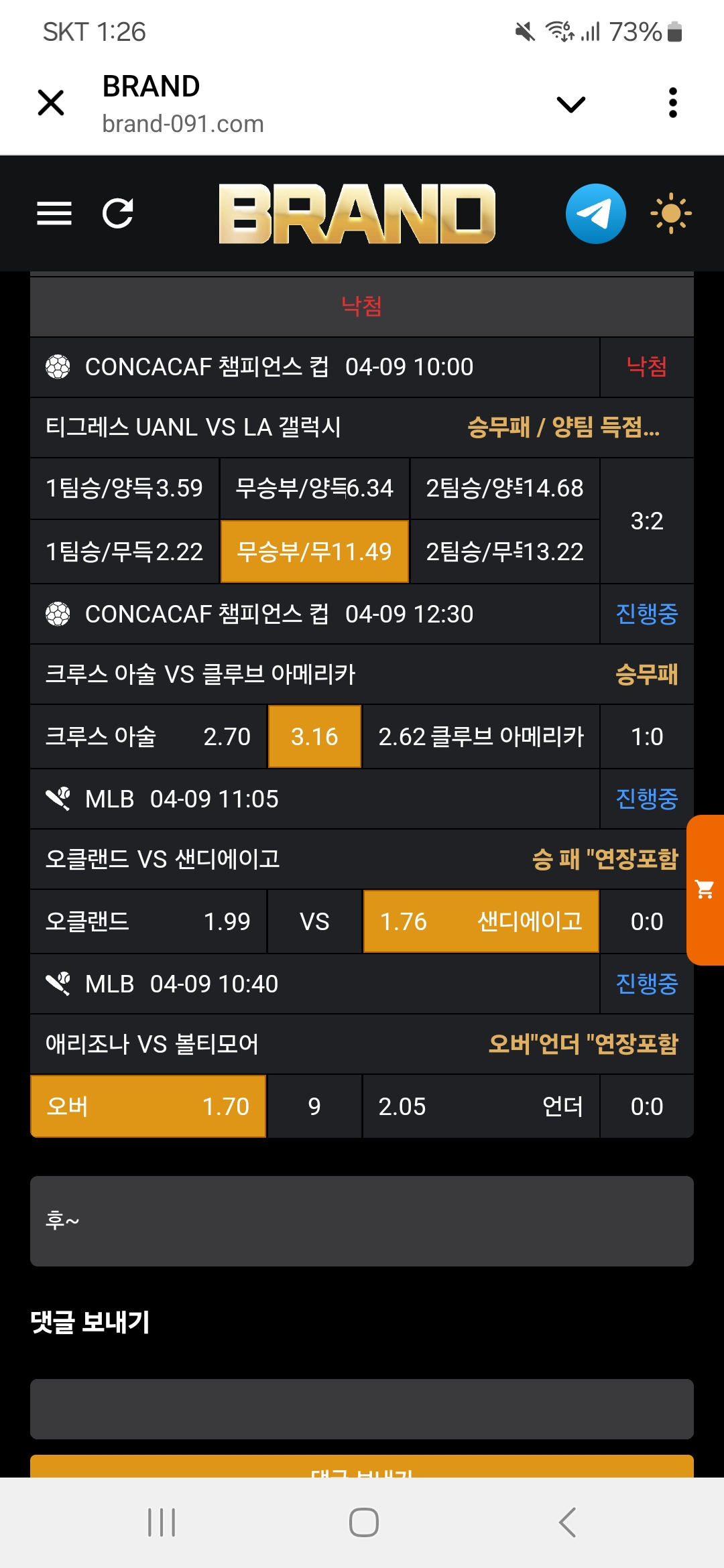Expand the BRAND page title dropdown chevron
724x1568 pixels.
(x=571, y=105)
